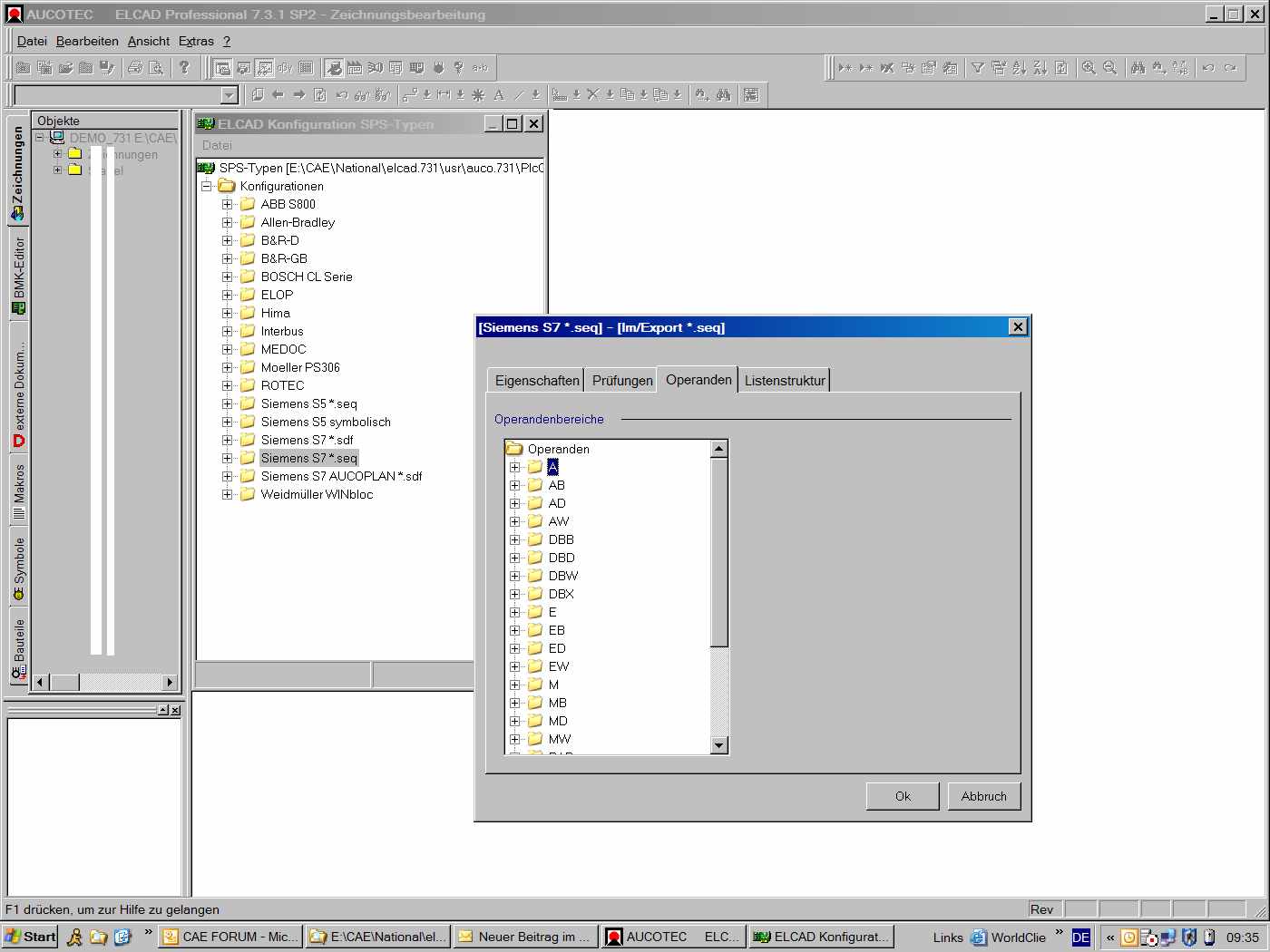Open the Zeichnungen sidebar tab

click(17, 172)
